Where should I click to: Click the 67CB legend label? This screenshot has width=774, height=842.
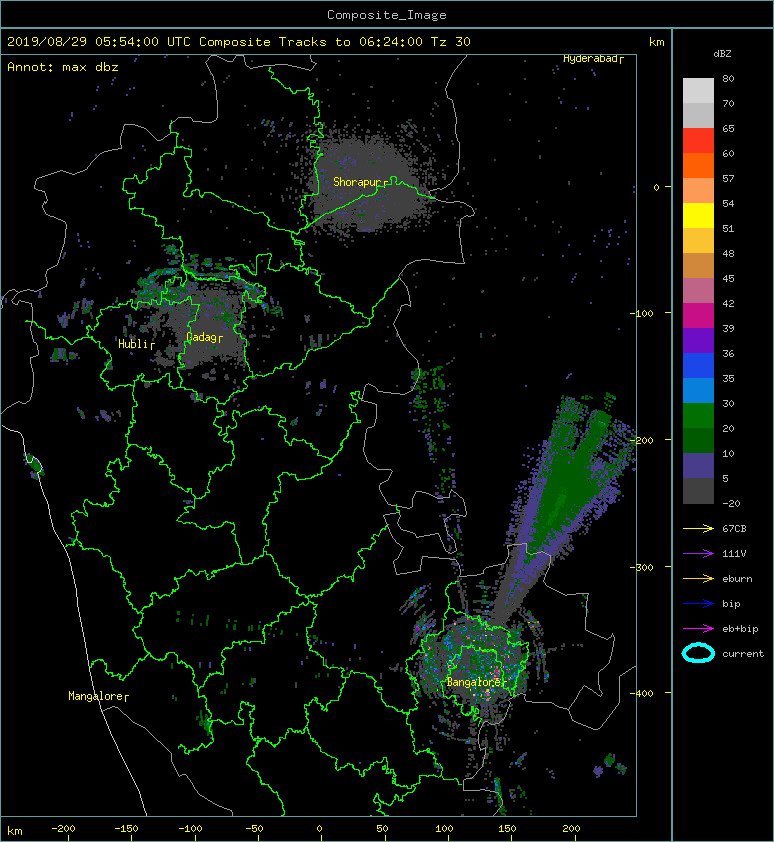point(734,528)
